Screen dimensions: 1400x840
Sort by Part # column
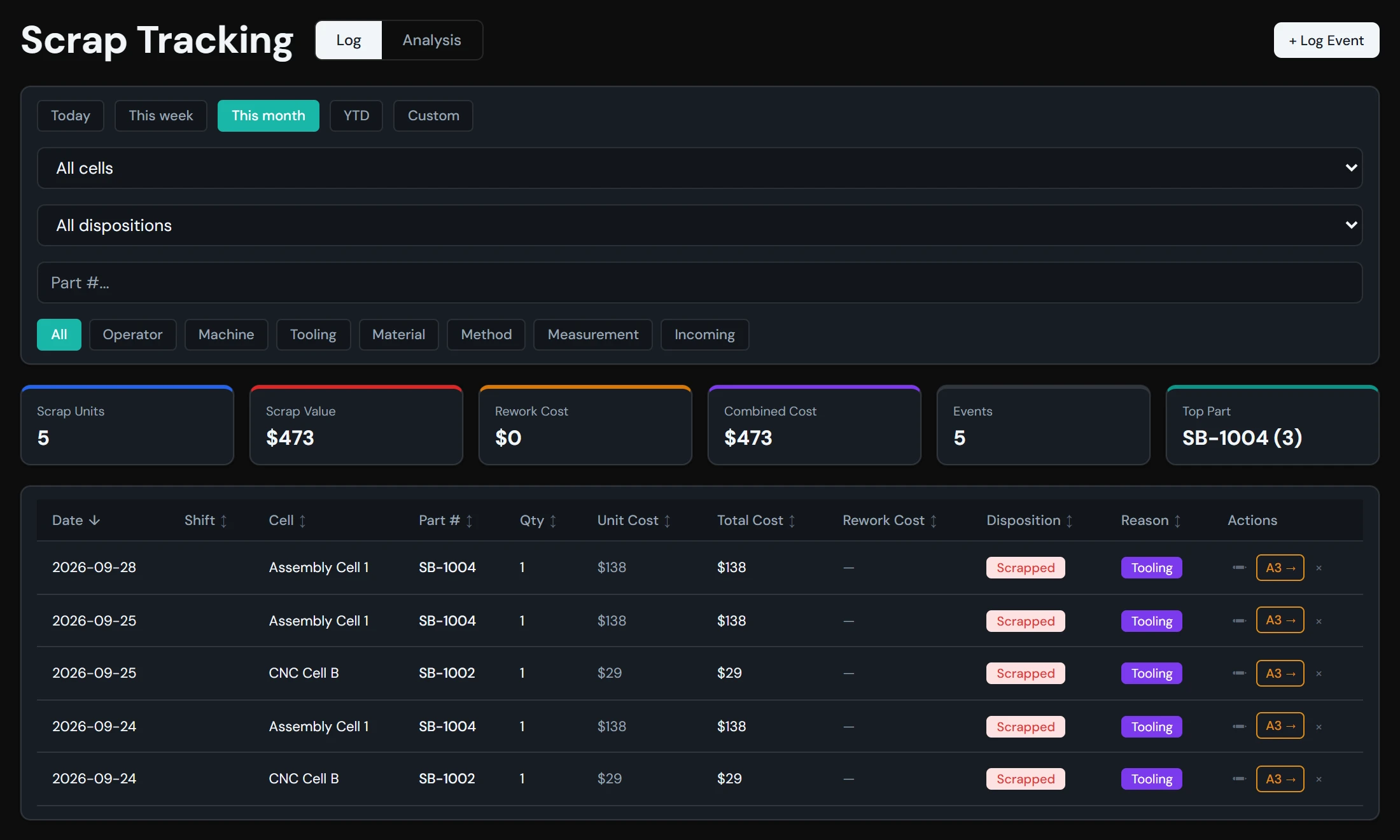[x=445, y=521]
